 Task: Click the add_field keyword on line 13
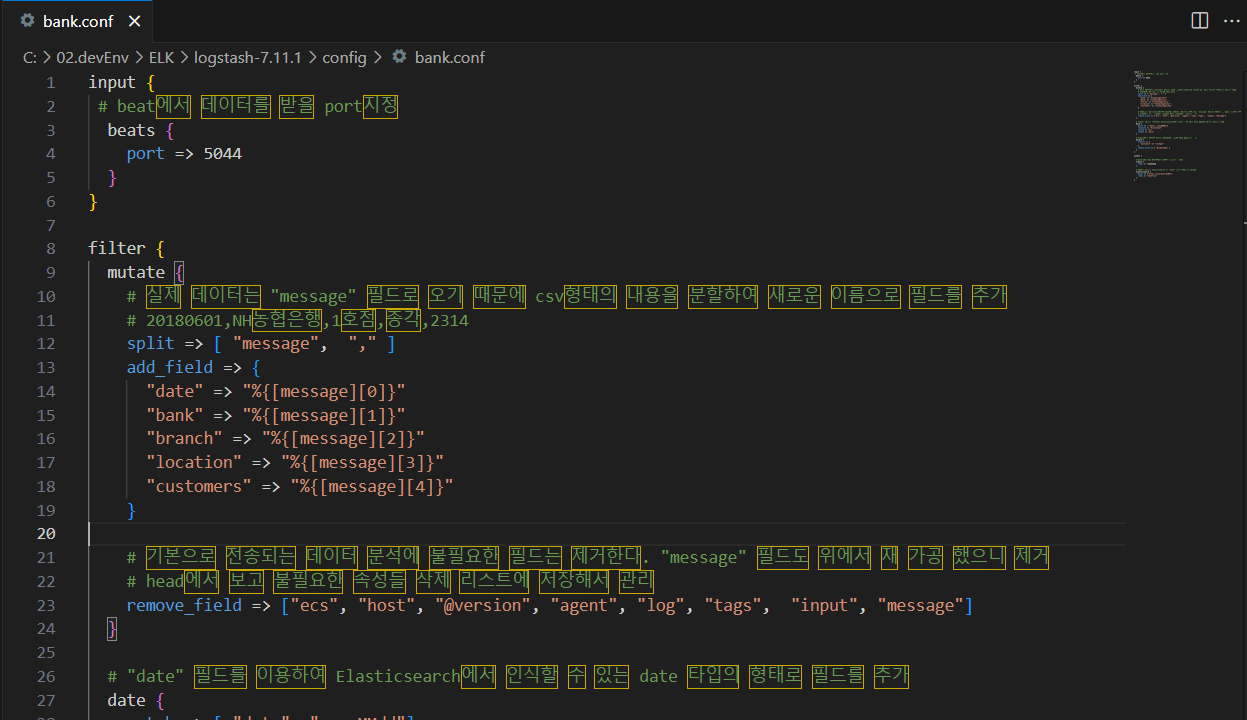click(x=169, y=367)
